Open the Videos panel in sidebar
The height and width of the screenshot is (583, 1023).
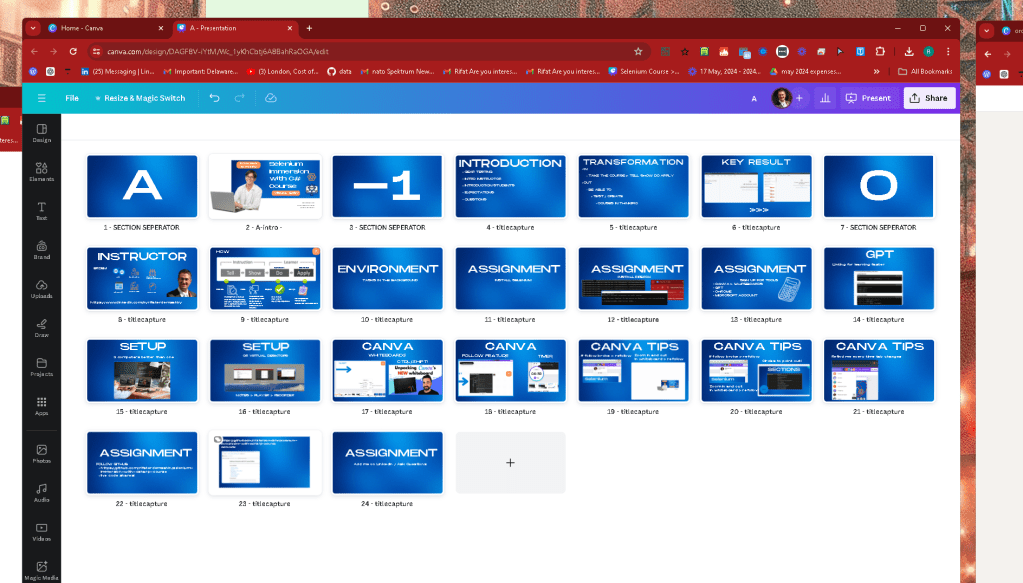[42, 532]
